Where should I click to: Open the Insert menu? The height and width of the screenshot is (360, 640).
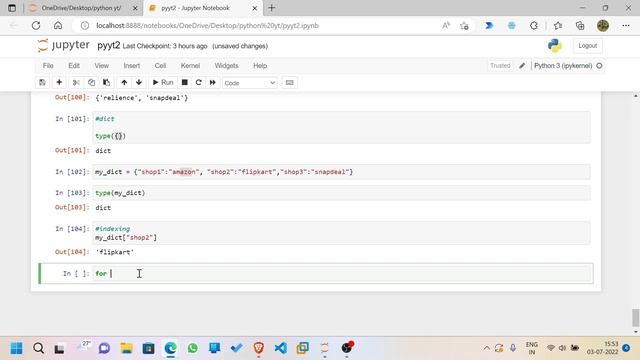pos(131,66)
